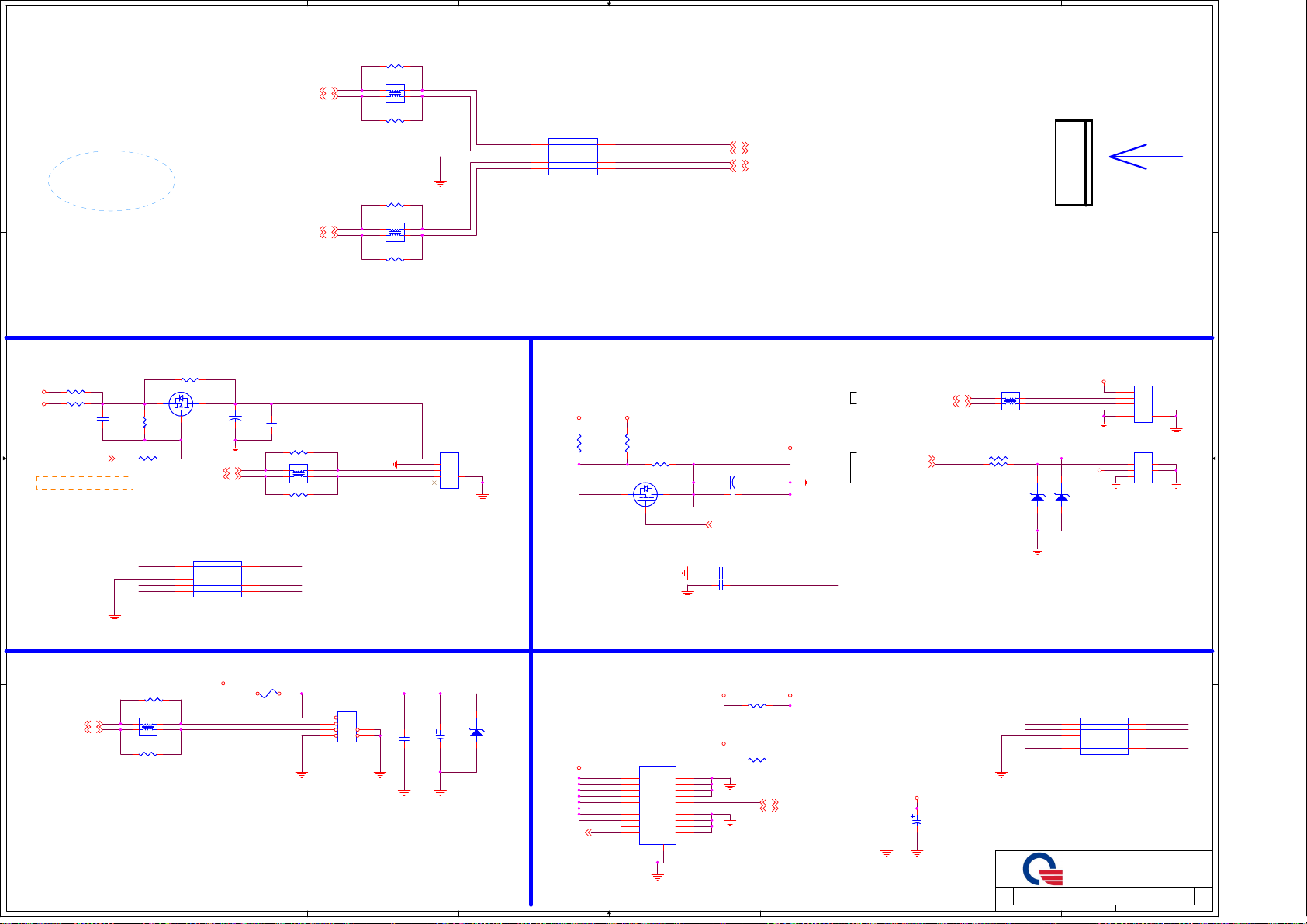Select the upper pull-up resistor above the tall IC
1307x924 pixels.
pos(757,706)
